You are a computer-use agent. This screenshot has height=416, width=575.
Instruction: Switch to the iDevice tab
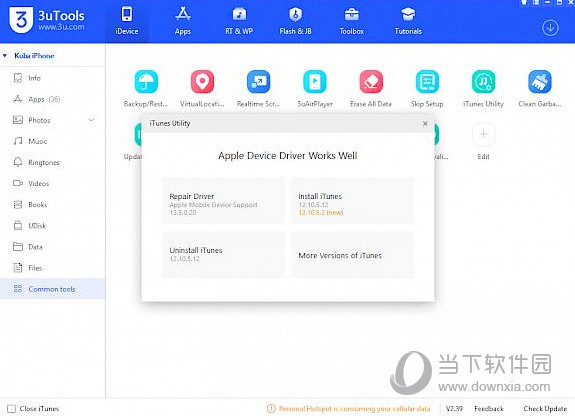[127, 21]
